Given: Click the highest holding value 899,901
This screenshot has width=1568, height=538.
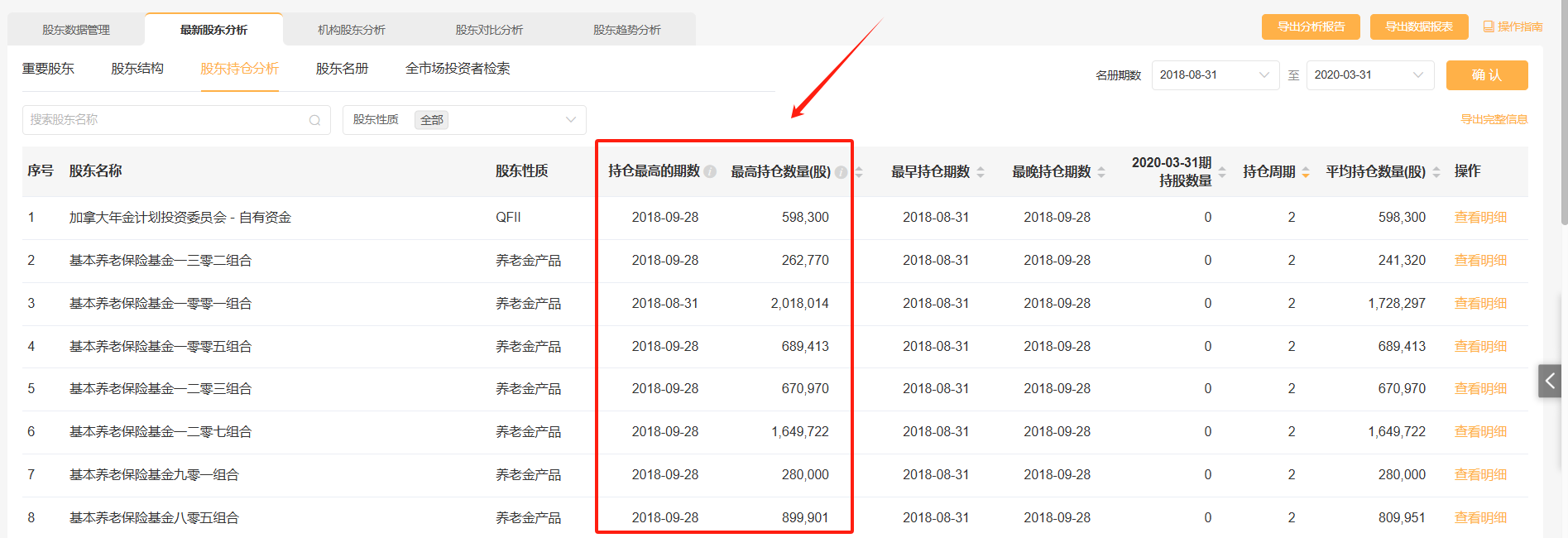Looking at the screenshot, I should pyautogui.click(x=805, y=518).
